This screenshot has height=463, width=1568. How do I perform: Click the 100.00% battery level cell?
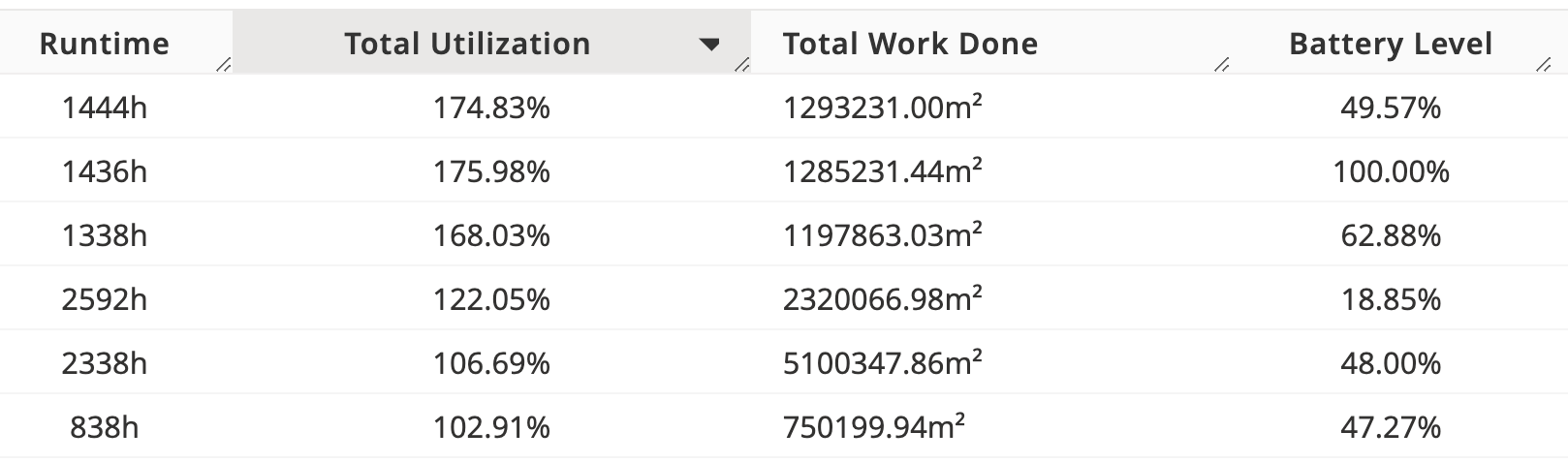1391,171
